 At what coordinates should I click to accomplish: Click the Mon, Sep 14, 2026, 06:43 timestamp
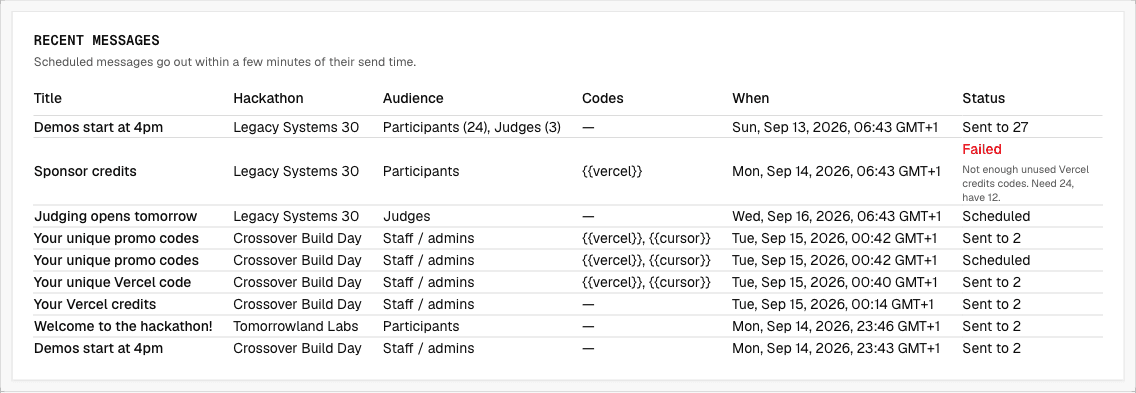(x=837, y=172)
